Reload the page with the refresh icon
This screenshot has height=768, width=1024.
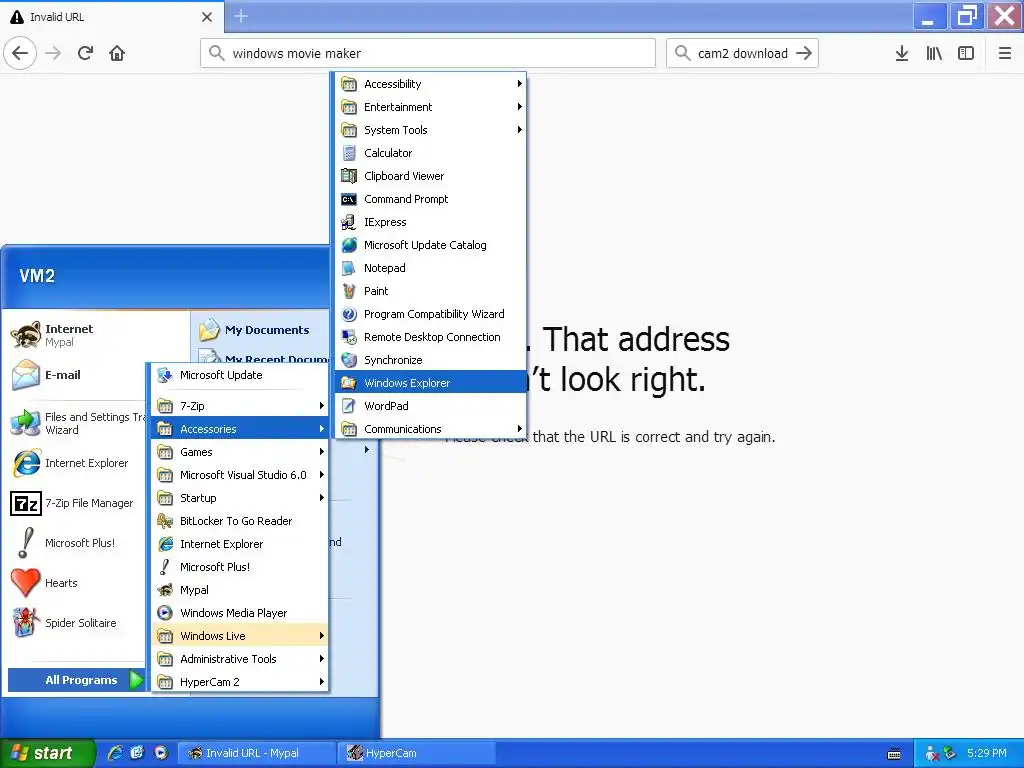click(86, 53)
